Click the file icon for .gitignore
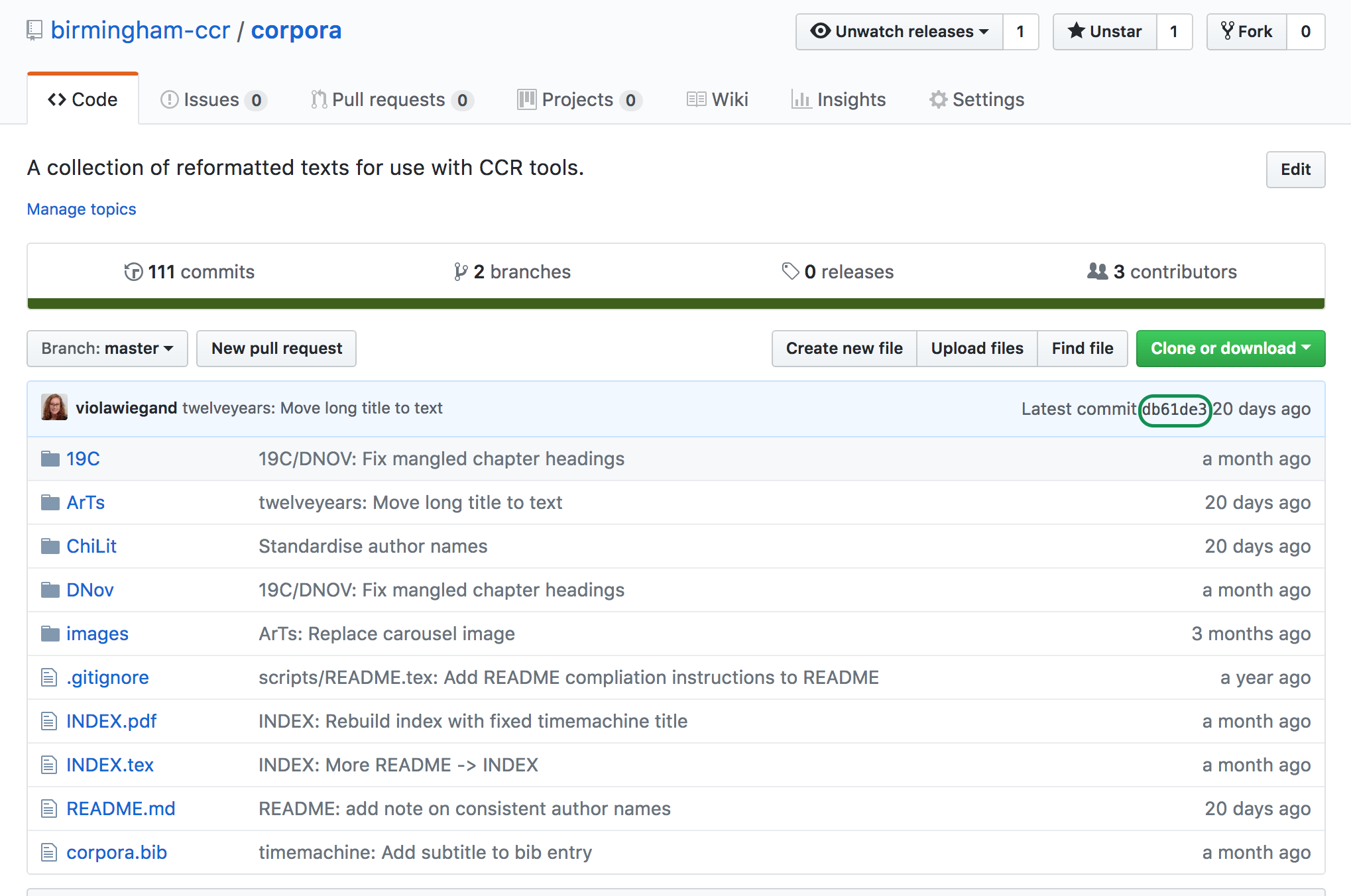The height and width of the screenshot is (896, 1351). [49, 677]
